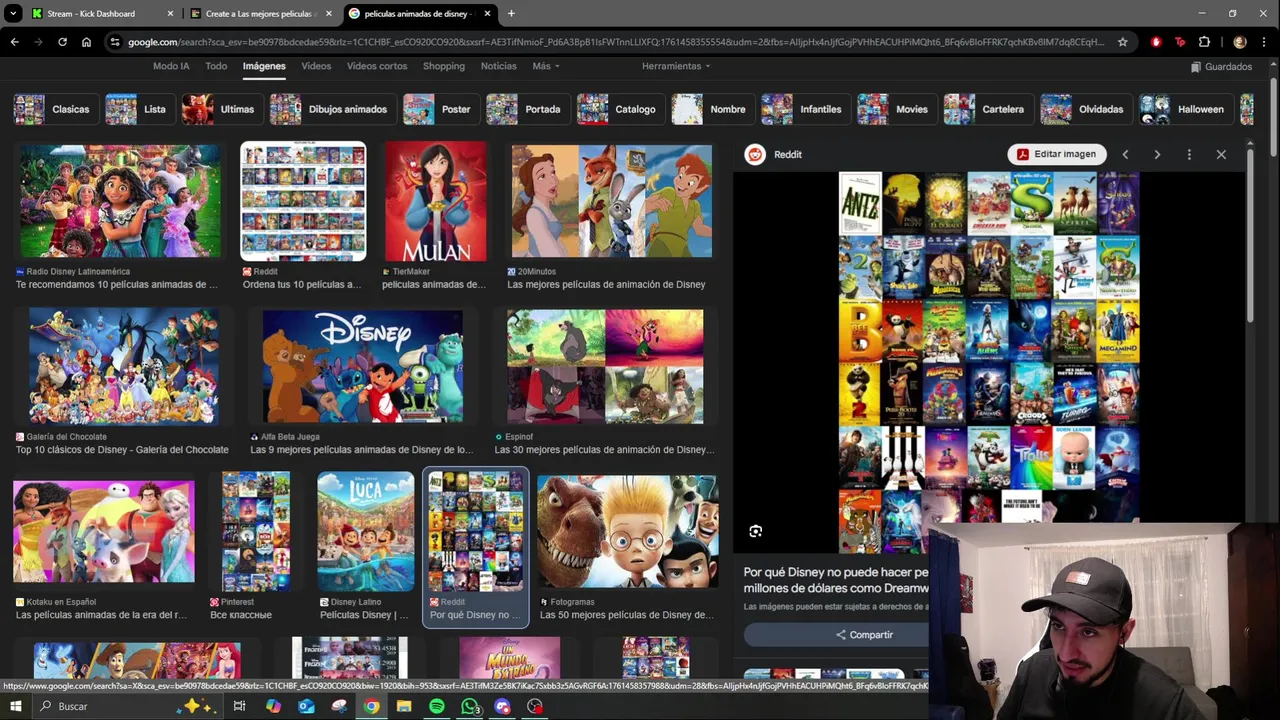
Task: Switch to the Noticias tab
Action: 499,66
